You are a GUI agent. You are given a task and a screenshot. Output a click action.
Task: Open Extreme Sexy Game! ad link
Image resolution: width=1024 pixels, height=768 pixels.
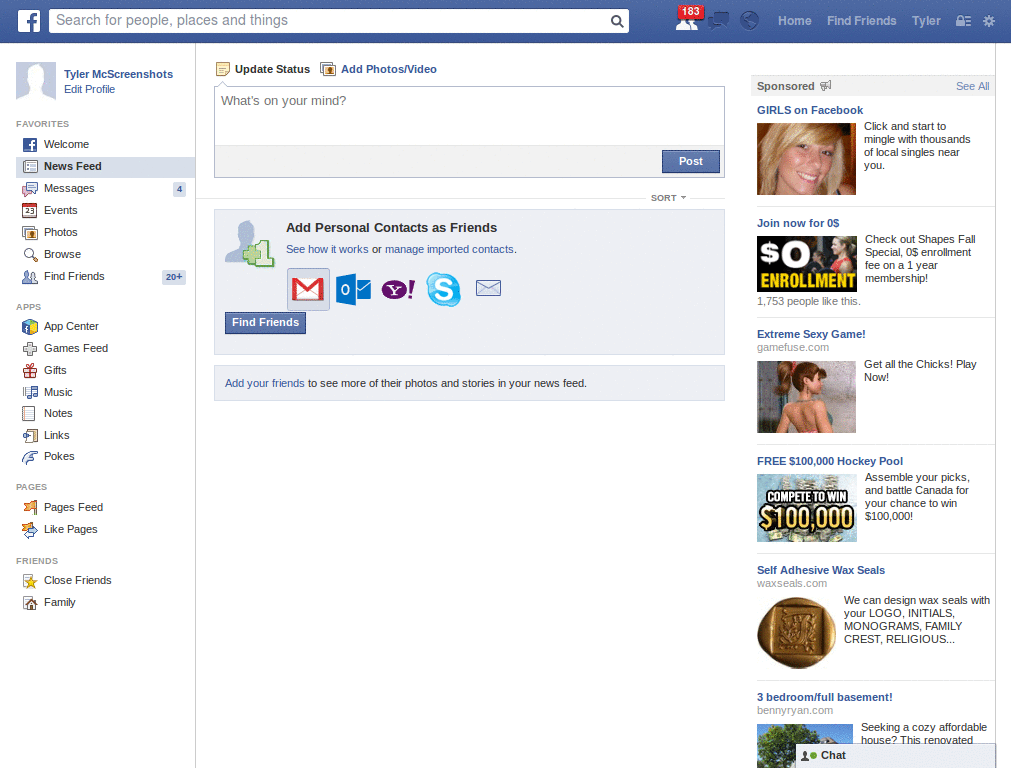click(811, 334)
